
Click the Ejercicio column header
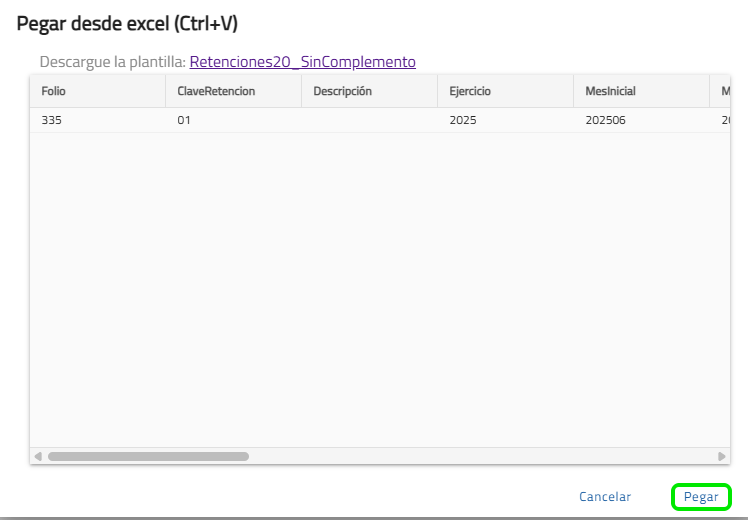[x=504, y=91]
